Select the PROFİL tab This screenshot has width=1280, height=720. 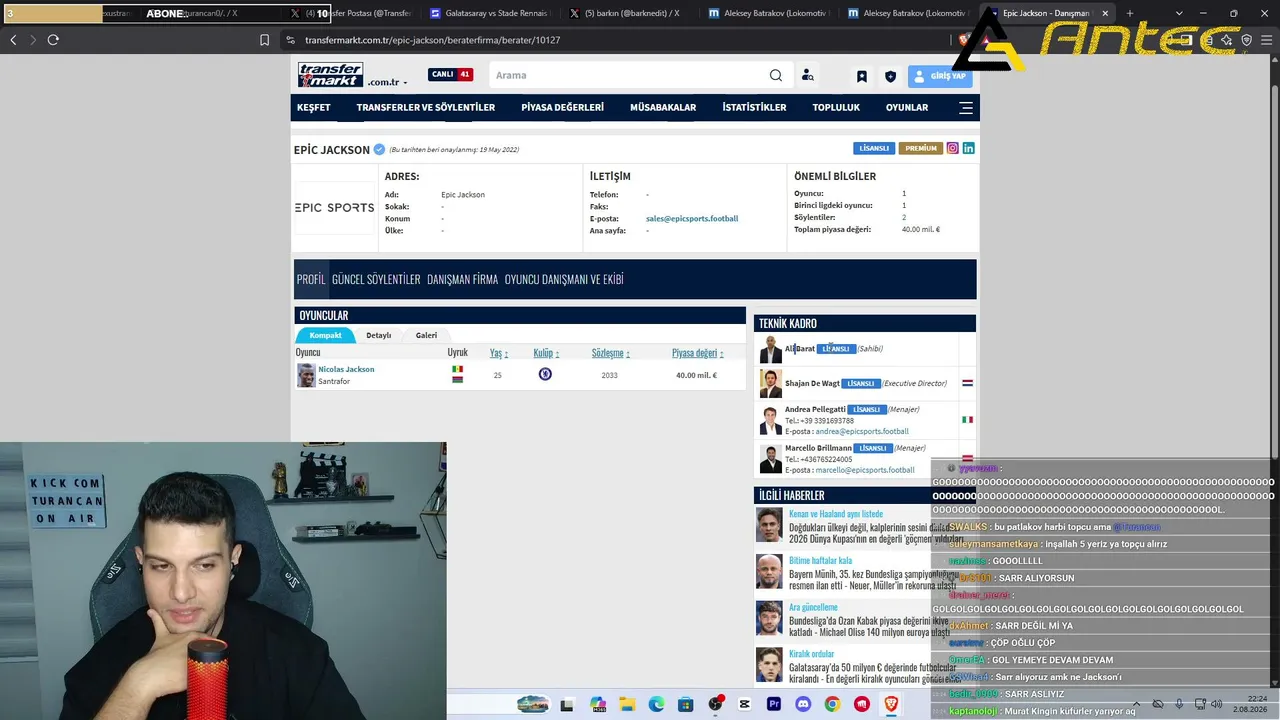click(x=311, y=280)
